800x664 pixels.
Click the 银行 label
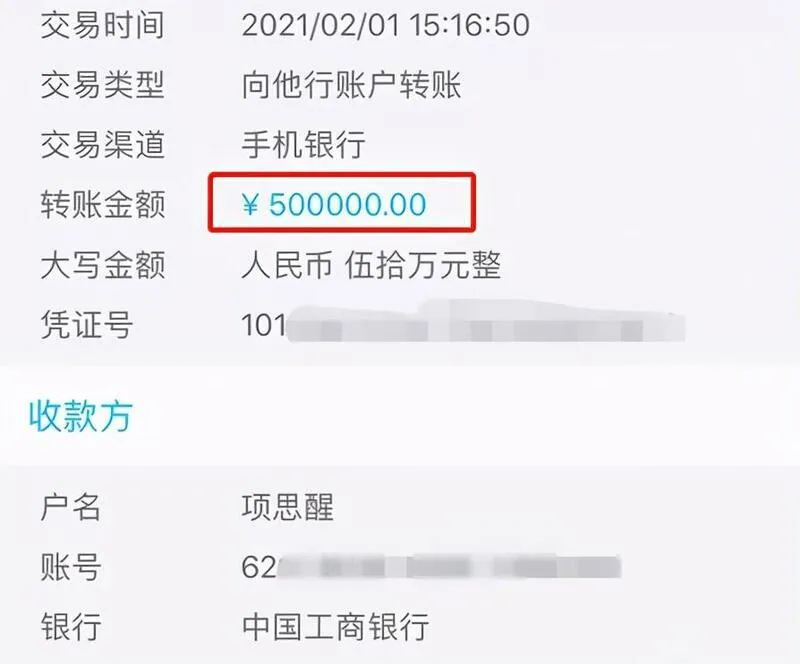(71, 626)
